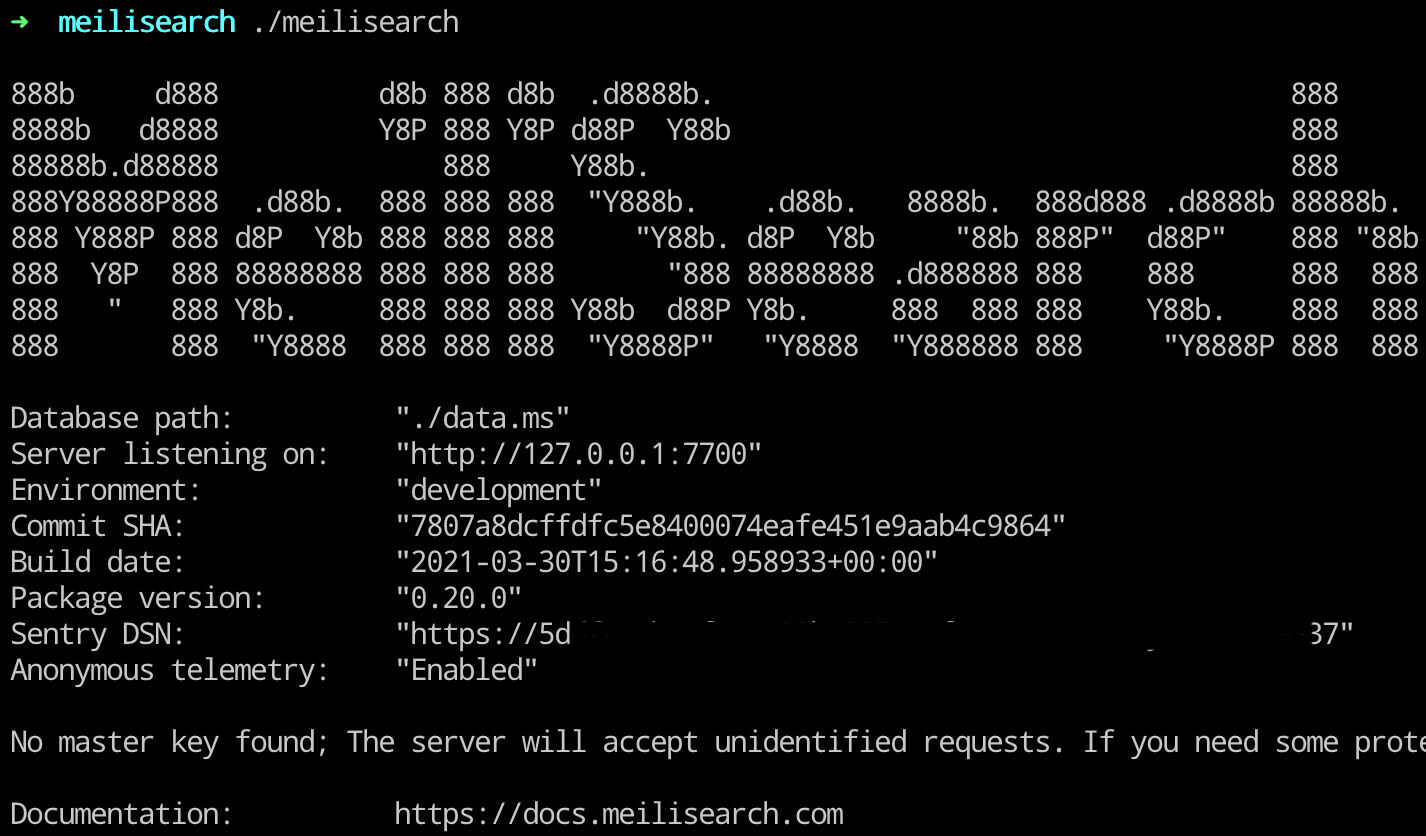Click the development environment value
1426x836 pixels.
coord(499,490)
